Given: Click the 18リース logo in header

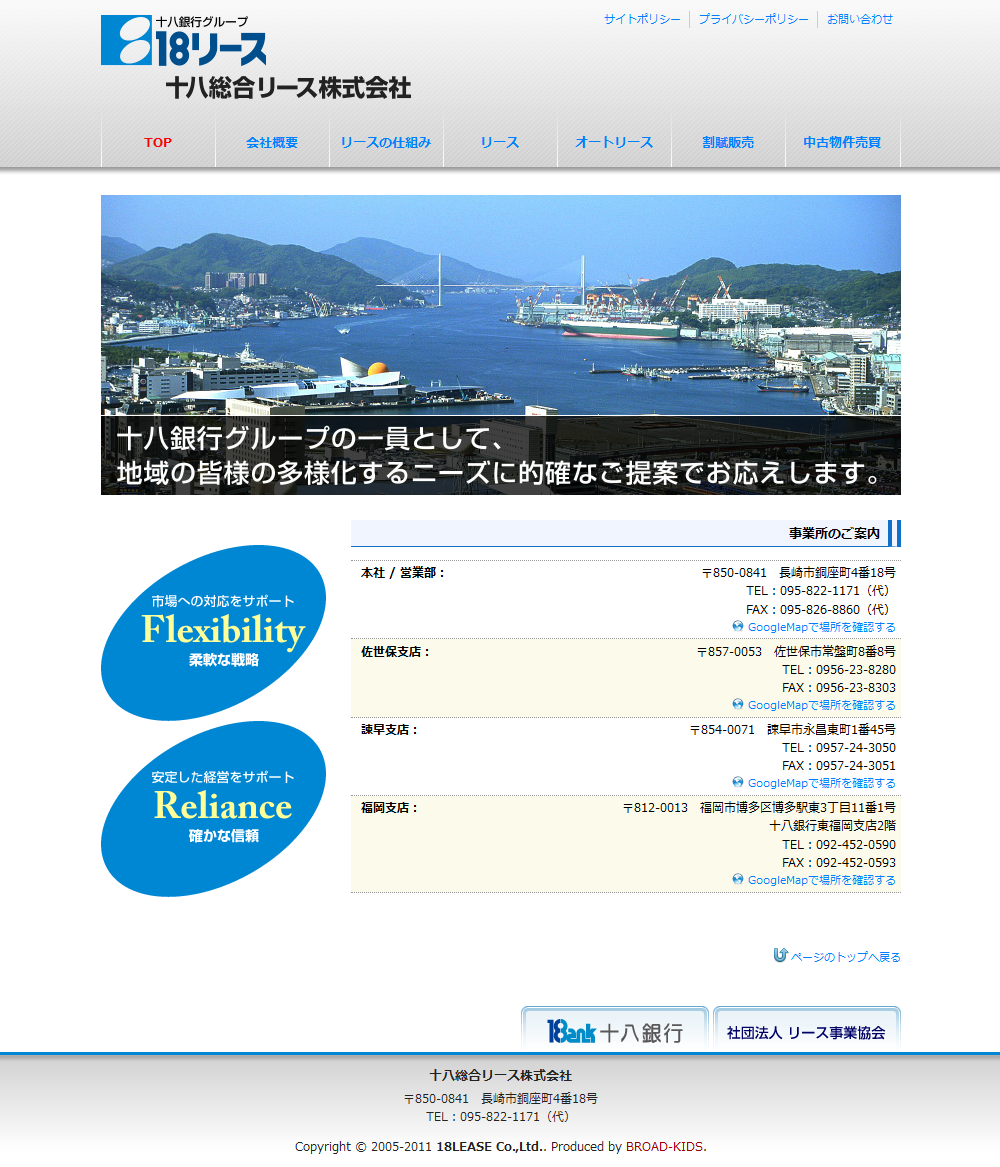Looking at the screenshot, I should [184, 41].
